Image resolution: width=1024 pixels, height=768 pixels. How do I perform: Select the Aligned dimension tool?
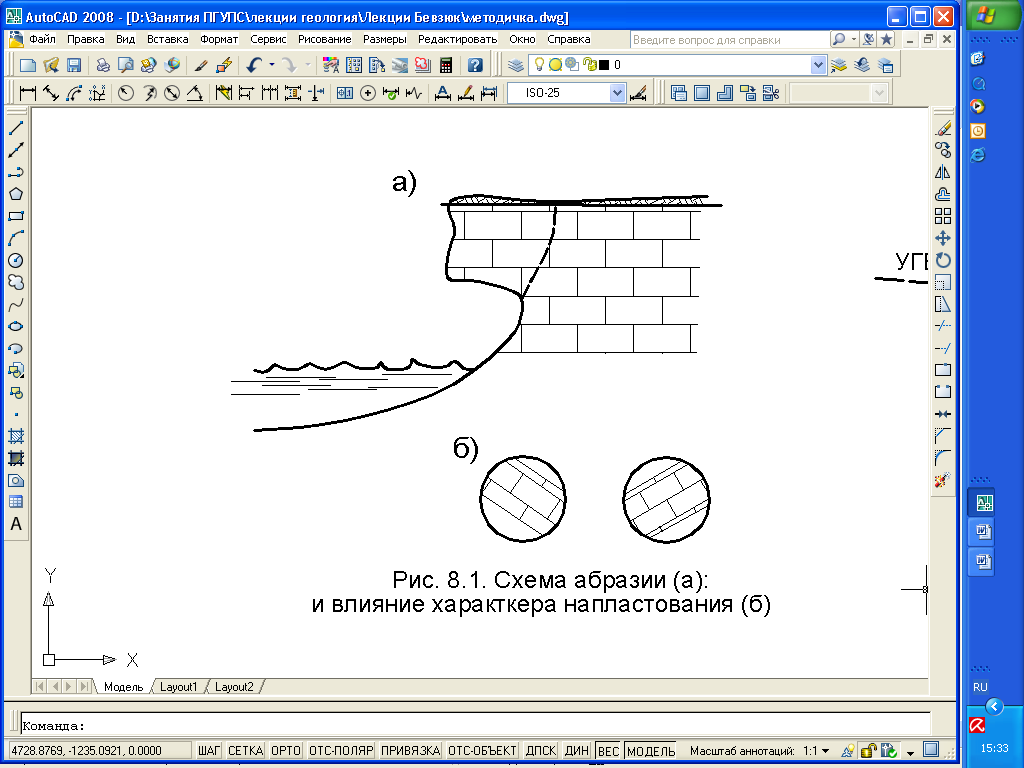pos(51,93)
